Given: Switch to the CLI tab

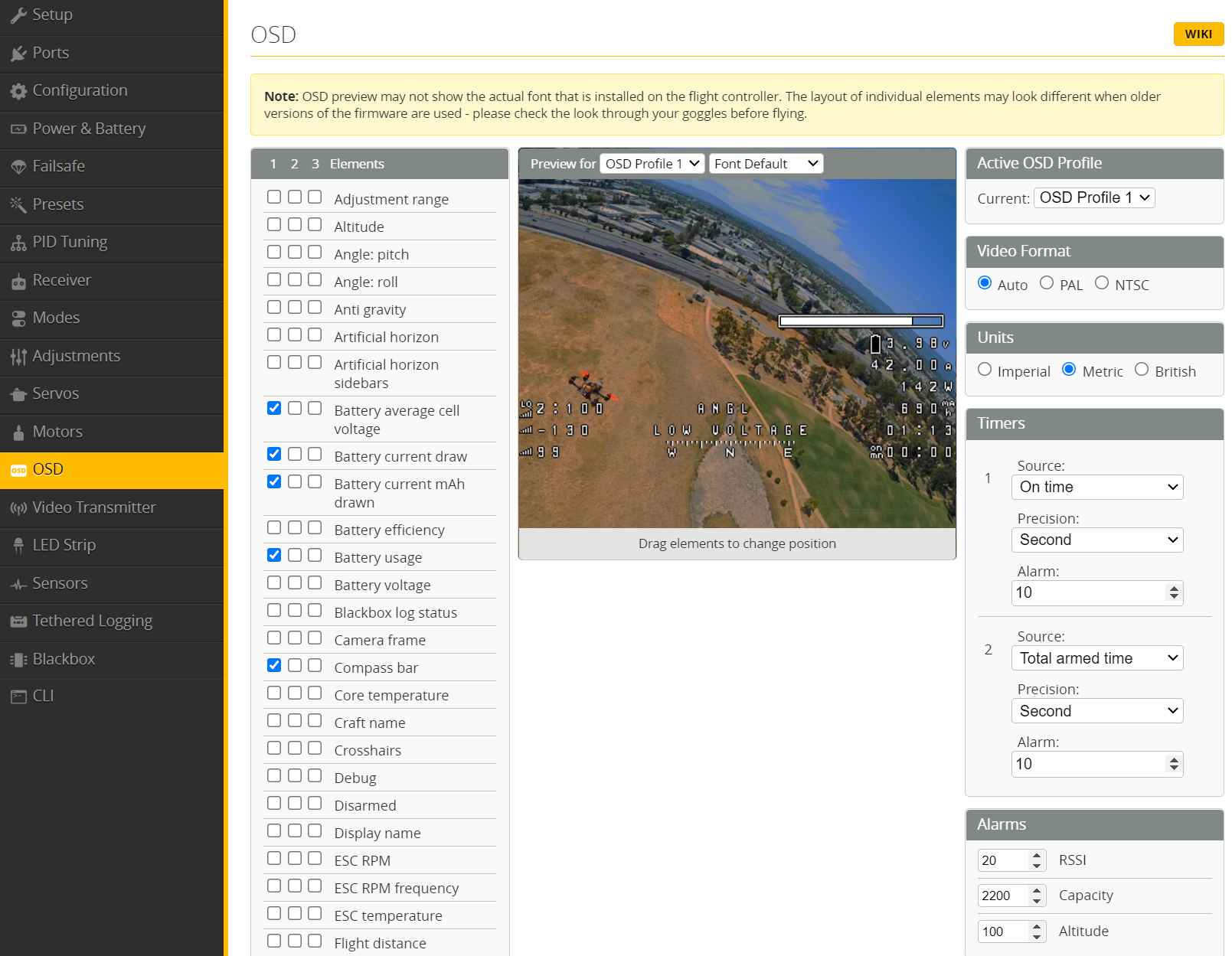Looking at the screenshot, I should pos(43,697).
